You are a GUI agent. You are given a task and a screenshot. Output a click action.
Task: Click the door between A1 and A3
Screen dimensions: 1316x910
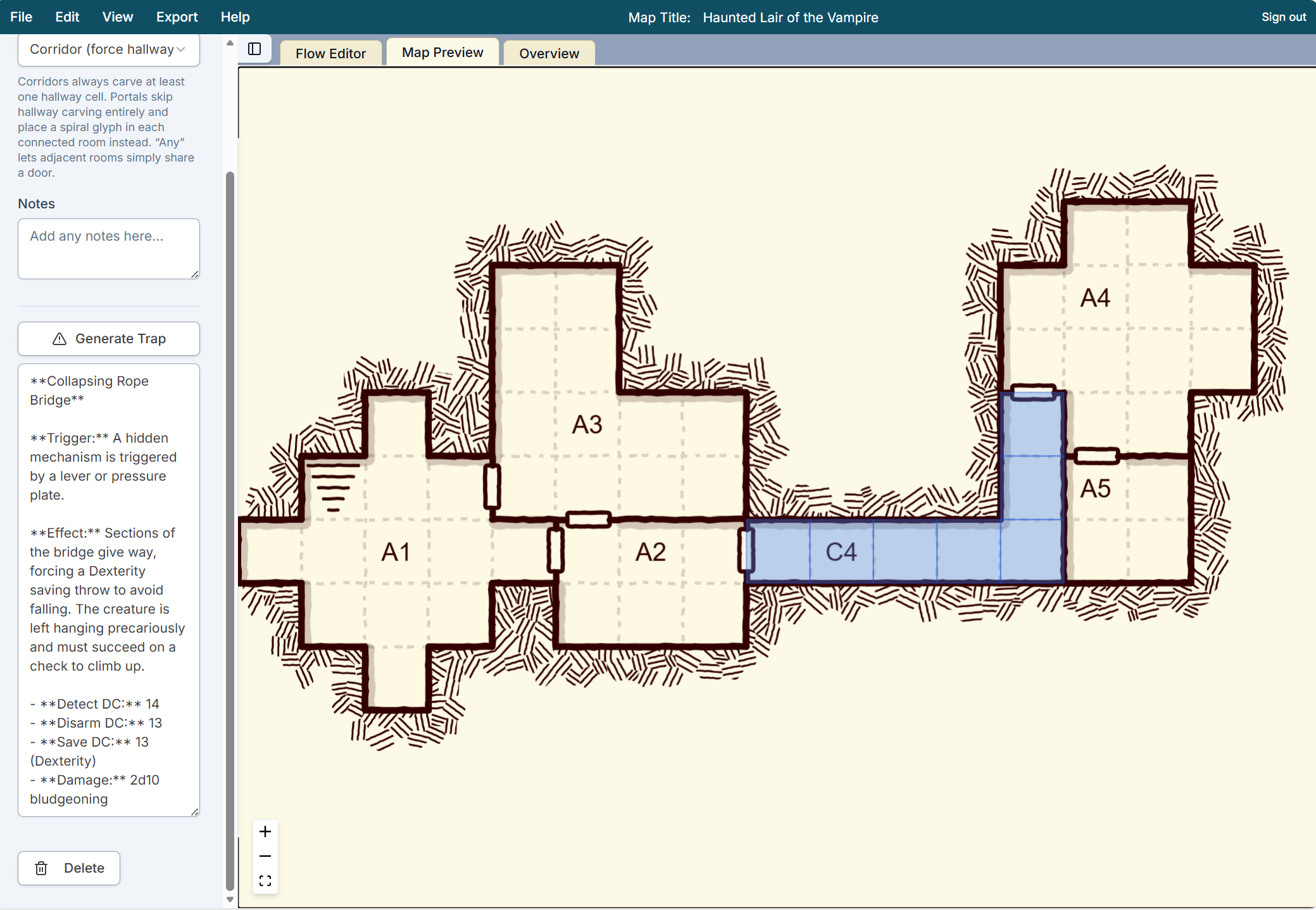(492, 486)
